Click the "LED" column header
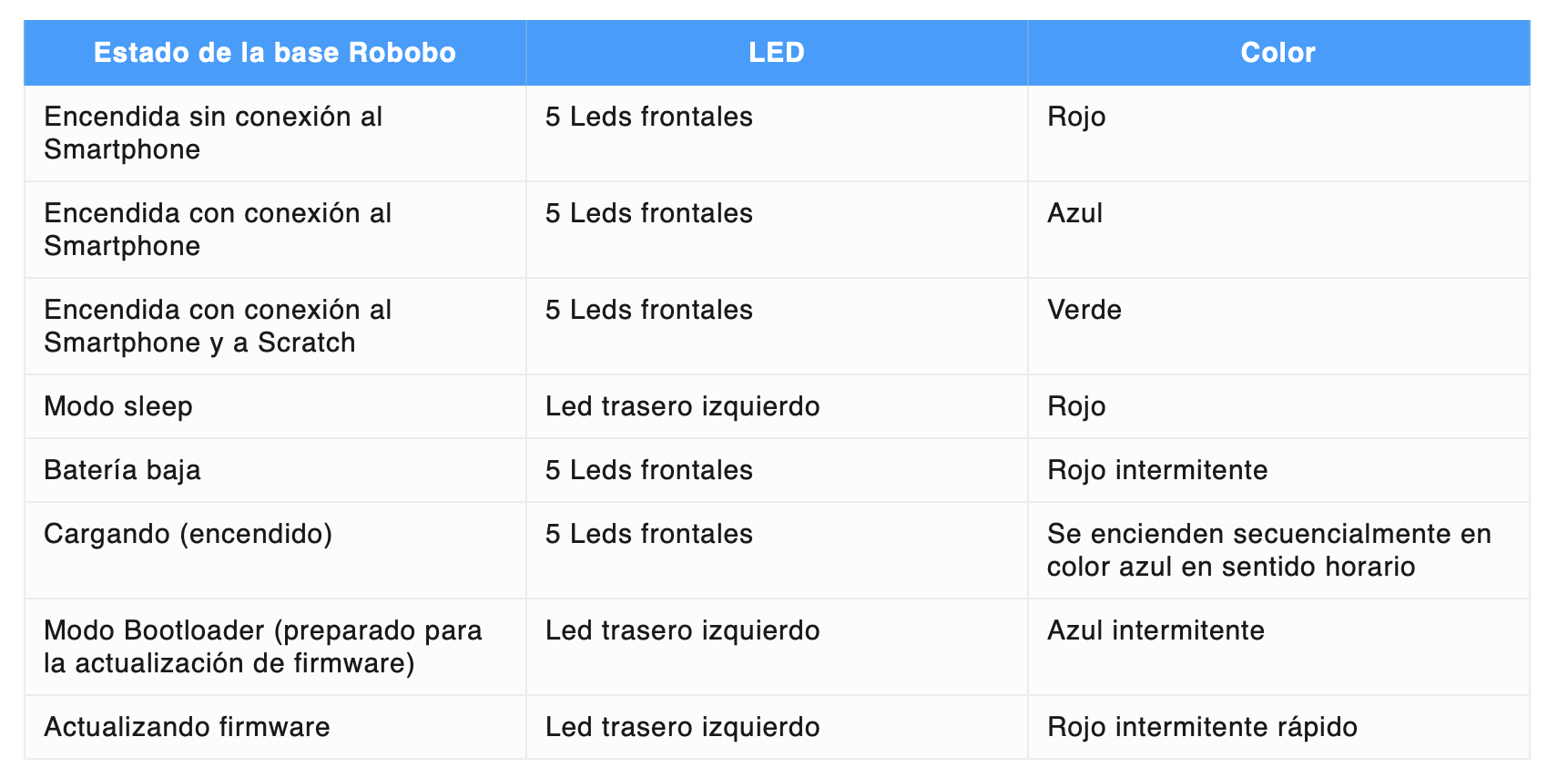1568x778 pixels. point(776,53)
